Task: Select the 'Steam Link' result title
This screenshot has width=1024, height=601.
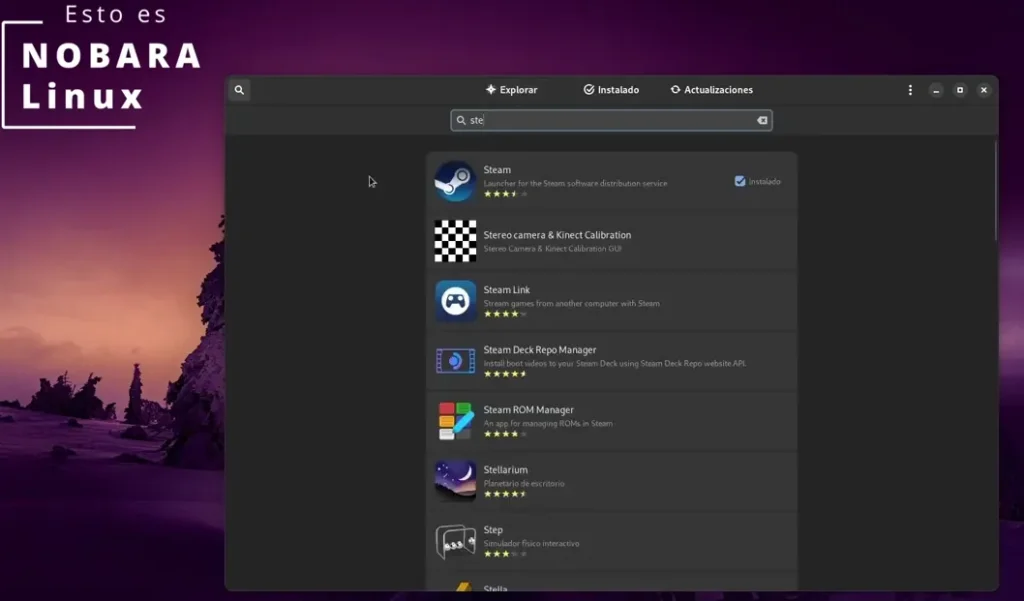Action: pos(507,290)
